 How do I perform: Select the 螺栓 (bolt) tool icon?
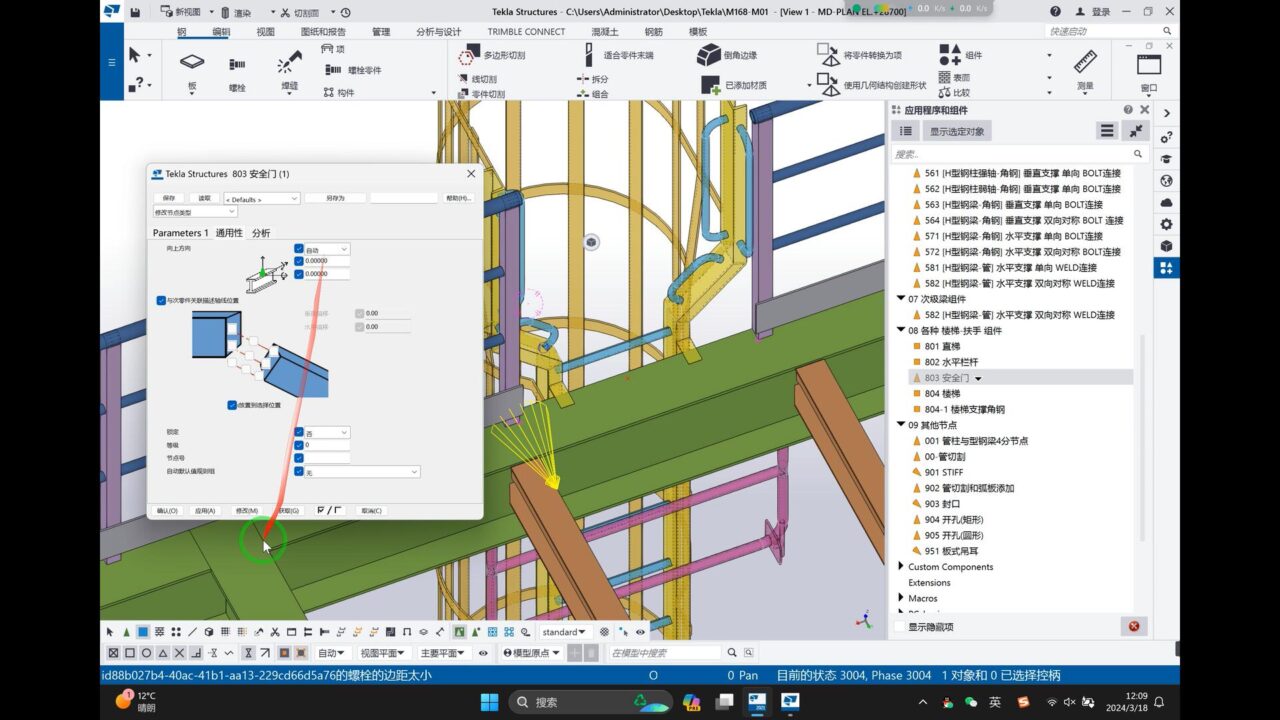(x=237, y=64)
